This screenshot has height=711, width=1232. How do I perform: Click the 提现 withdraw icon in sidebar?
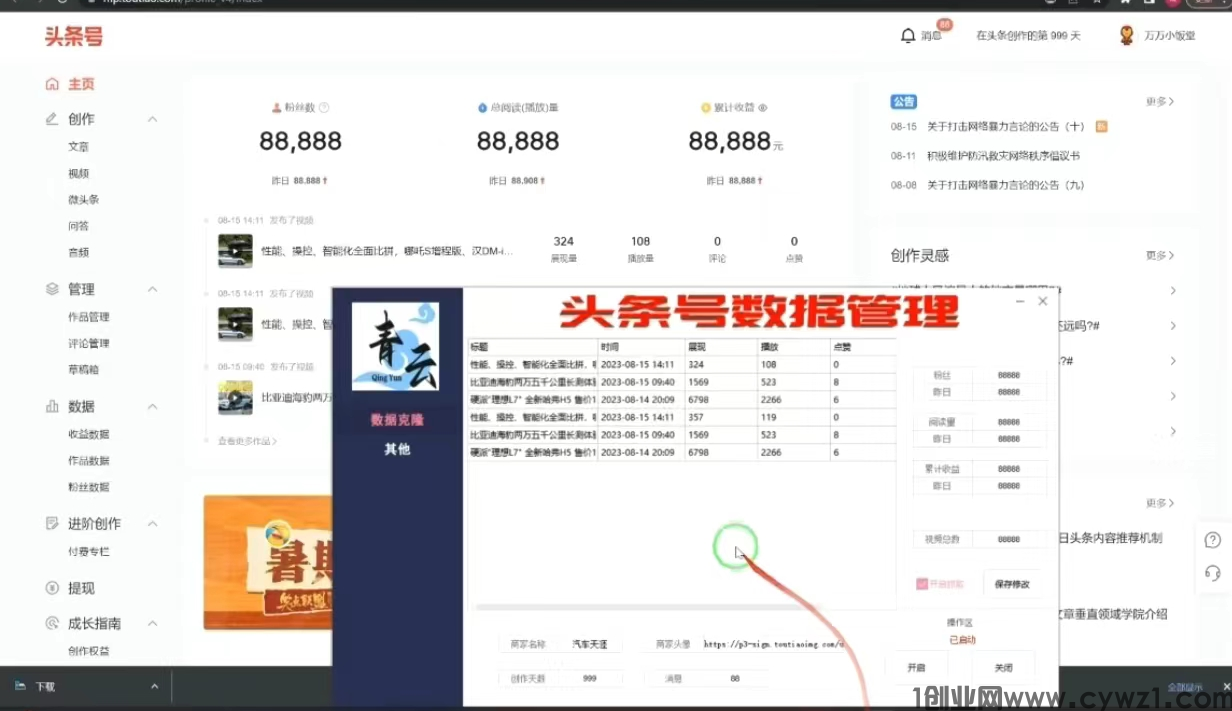point(52,588)
